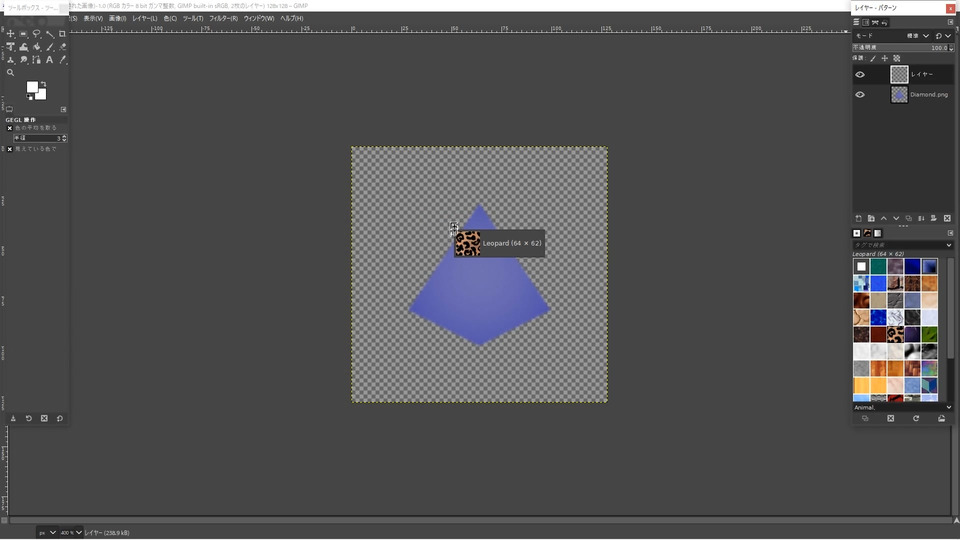Select the Move tool in toolbox

pos(10,34)
